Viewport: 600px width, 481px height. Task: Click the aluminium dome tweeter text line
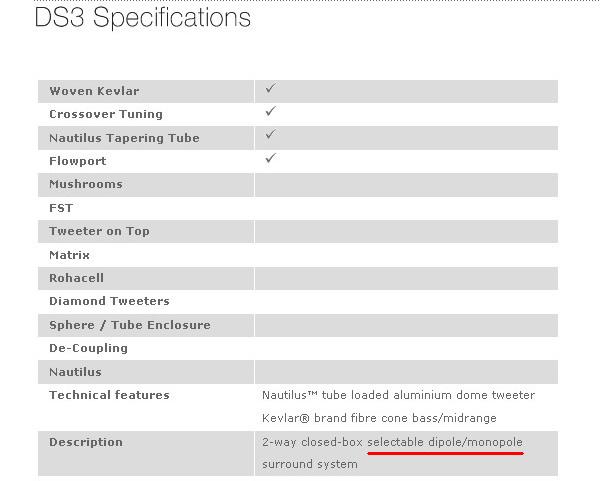(398, 395)
